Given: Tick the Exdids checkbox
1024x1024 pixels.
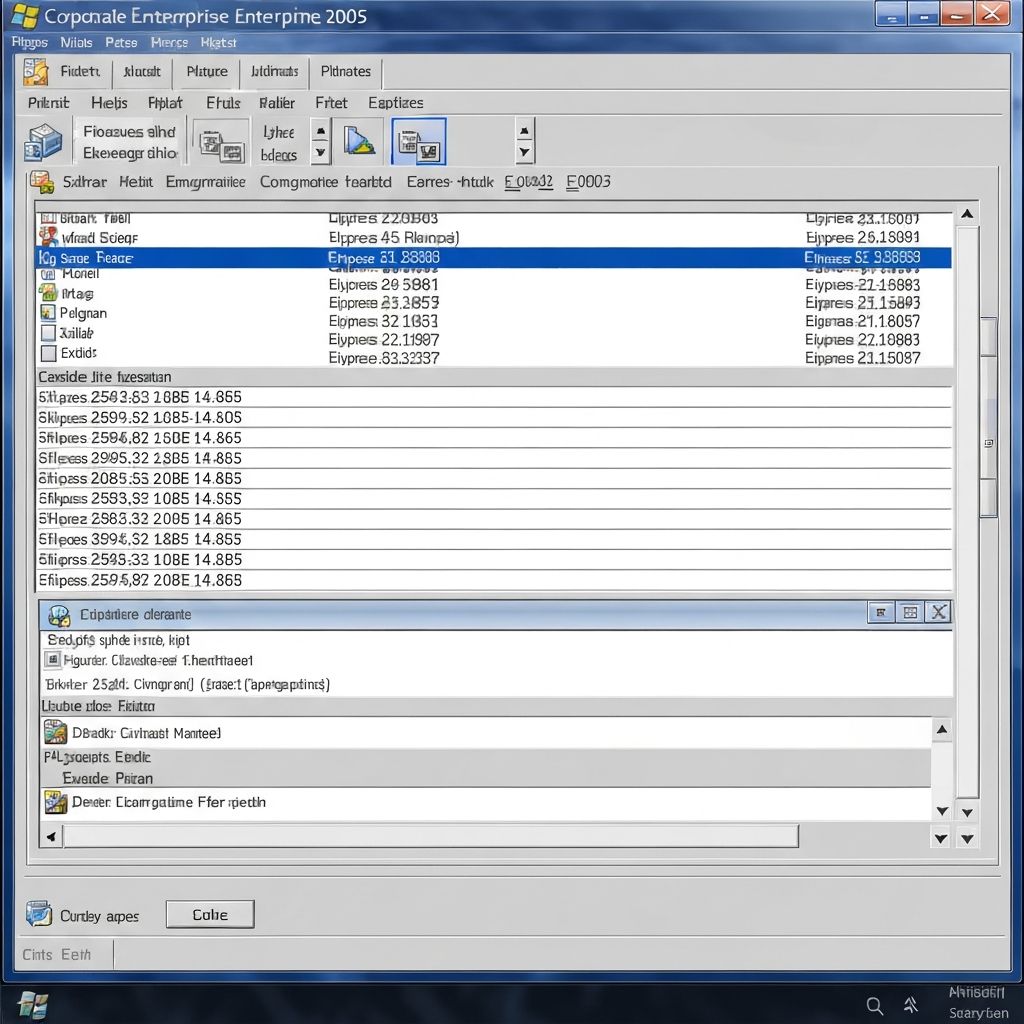Looking at the screenshot, I should pos(48,353).
